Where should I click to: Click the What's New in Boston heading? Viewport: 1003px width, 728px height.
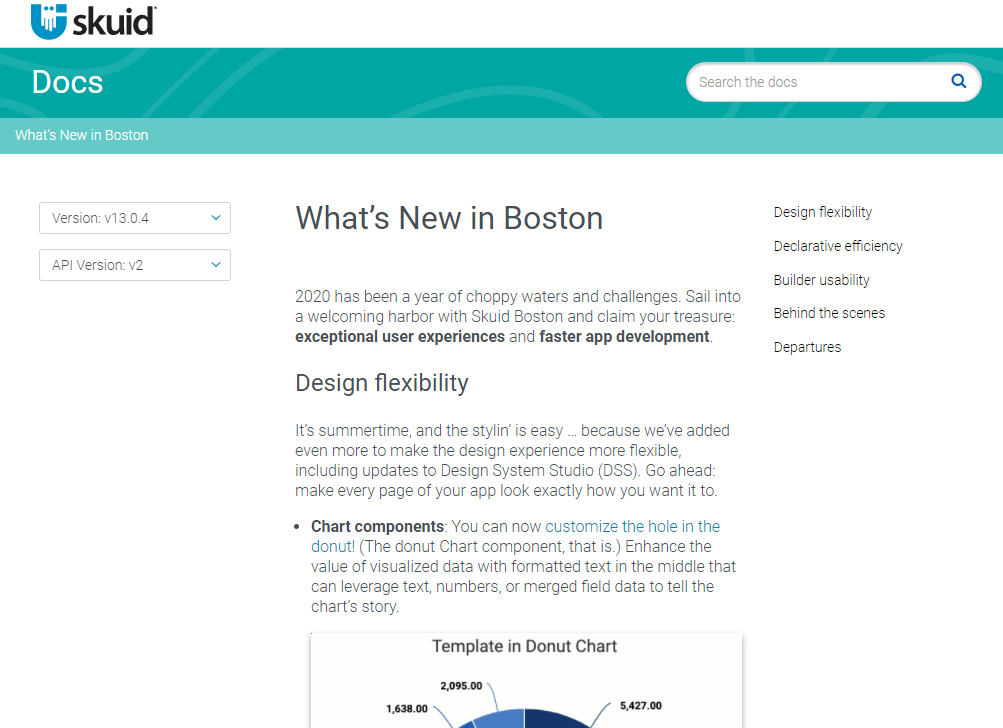coord(449,218)
